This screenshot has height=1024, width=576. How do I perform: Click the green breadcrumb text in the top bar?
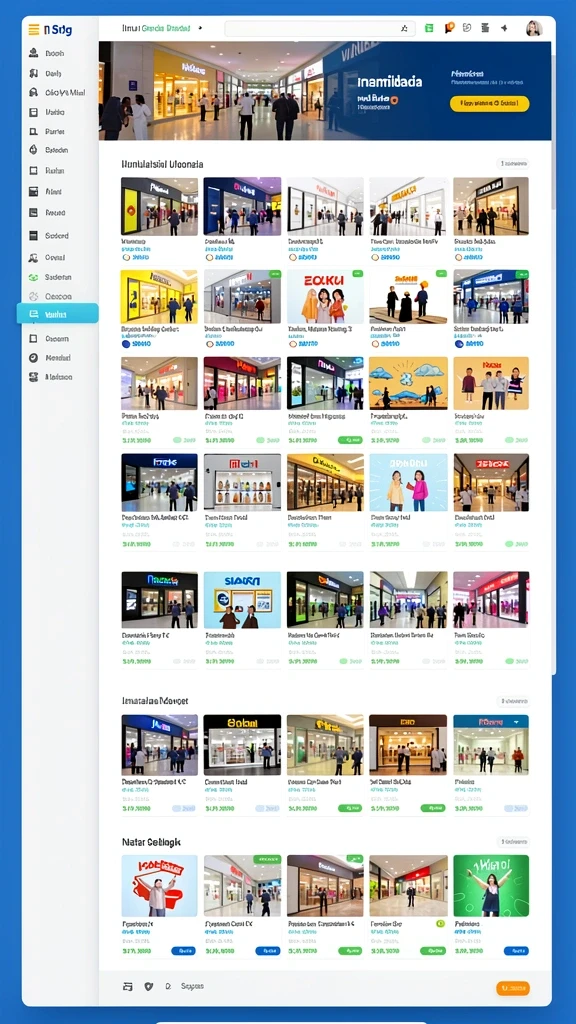point(166,28)
